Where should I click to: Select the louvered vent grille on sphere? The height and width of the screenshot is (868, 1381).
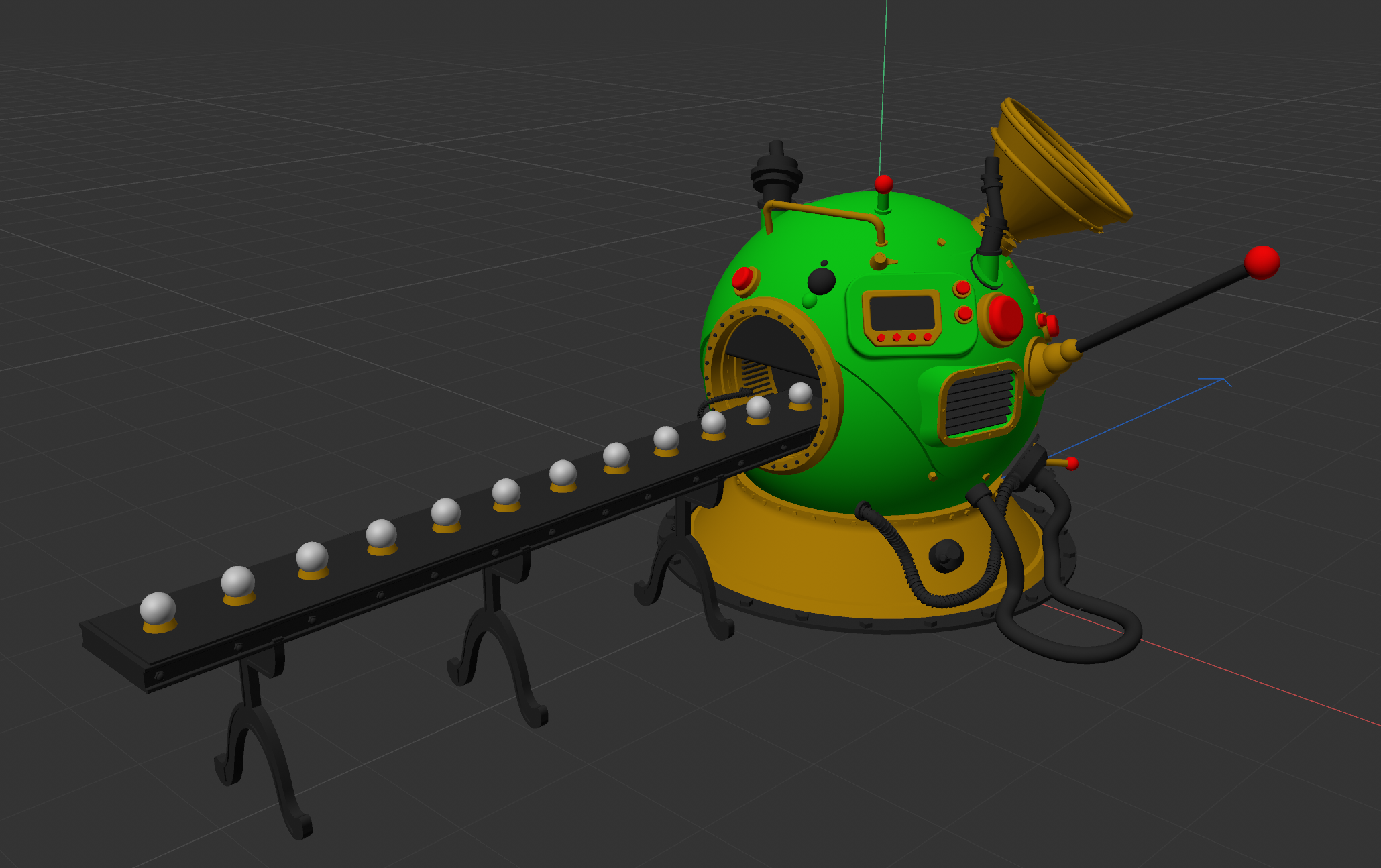[x=981, y=403]
